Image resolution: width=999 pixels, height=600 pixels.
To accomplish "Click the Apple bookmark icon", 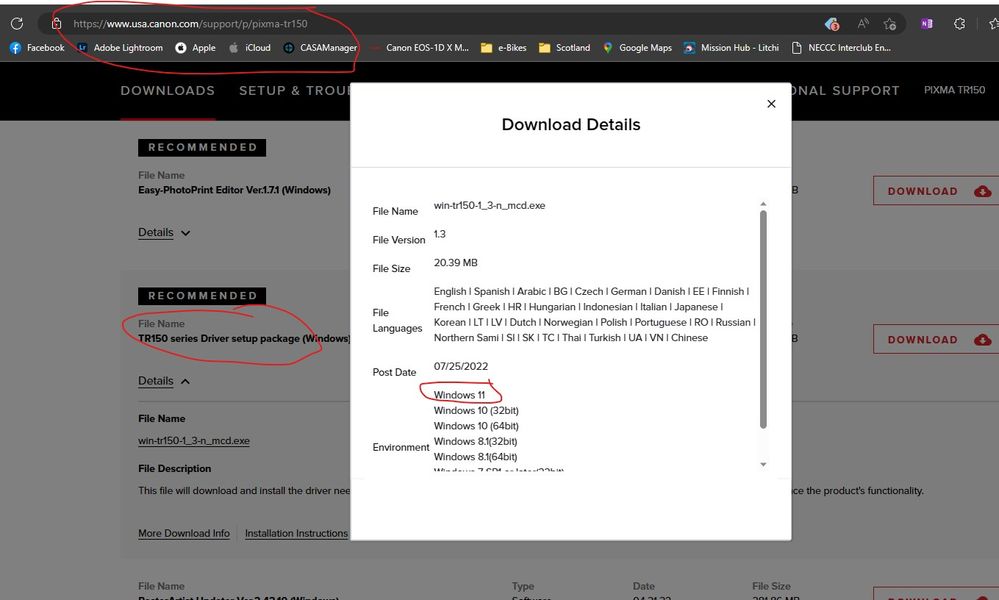I will [x=181, y=46].
